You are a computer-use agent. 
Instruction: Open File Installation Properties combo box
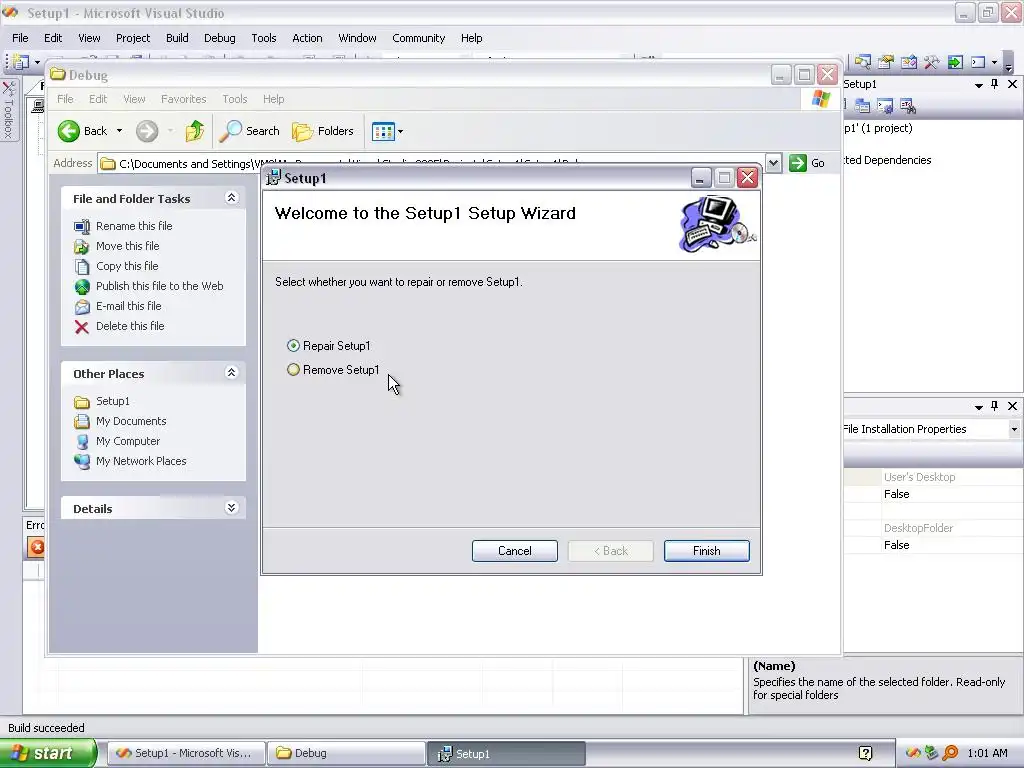click(1014, 429)
